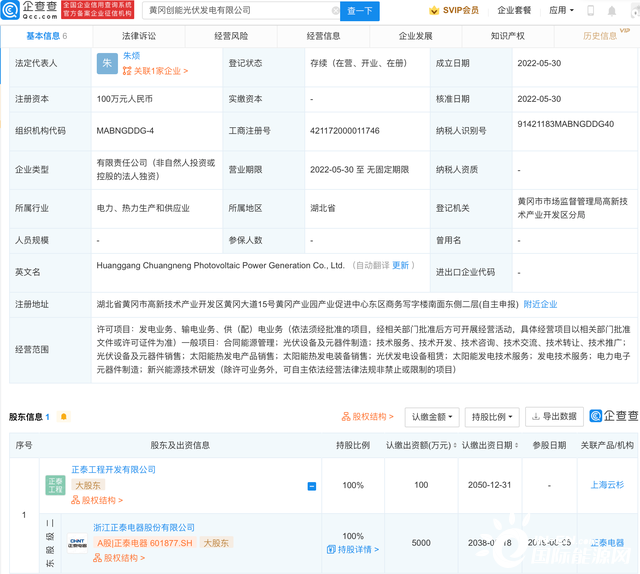The height and width of the screenshot is (574, 640).
Task: Collapse the 正泰工程 row with the minus toggle
Action: [x=311, y=486]
